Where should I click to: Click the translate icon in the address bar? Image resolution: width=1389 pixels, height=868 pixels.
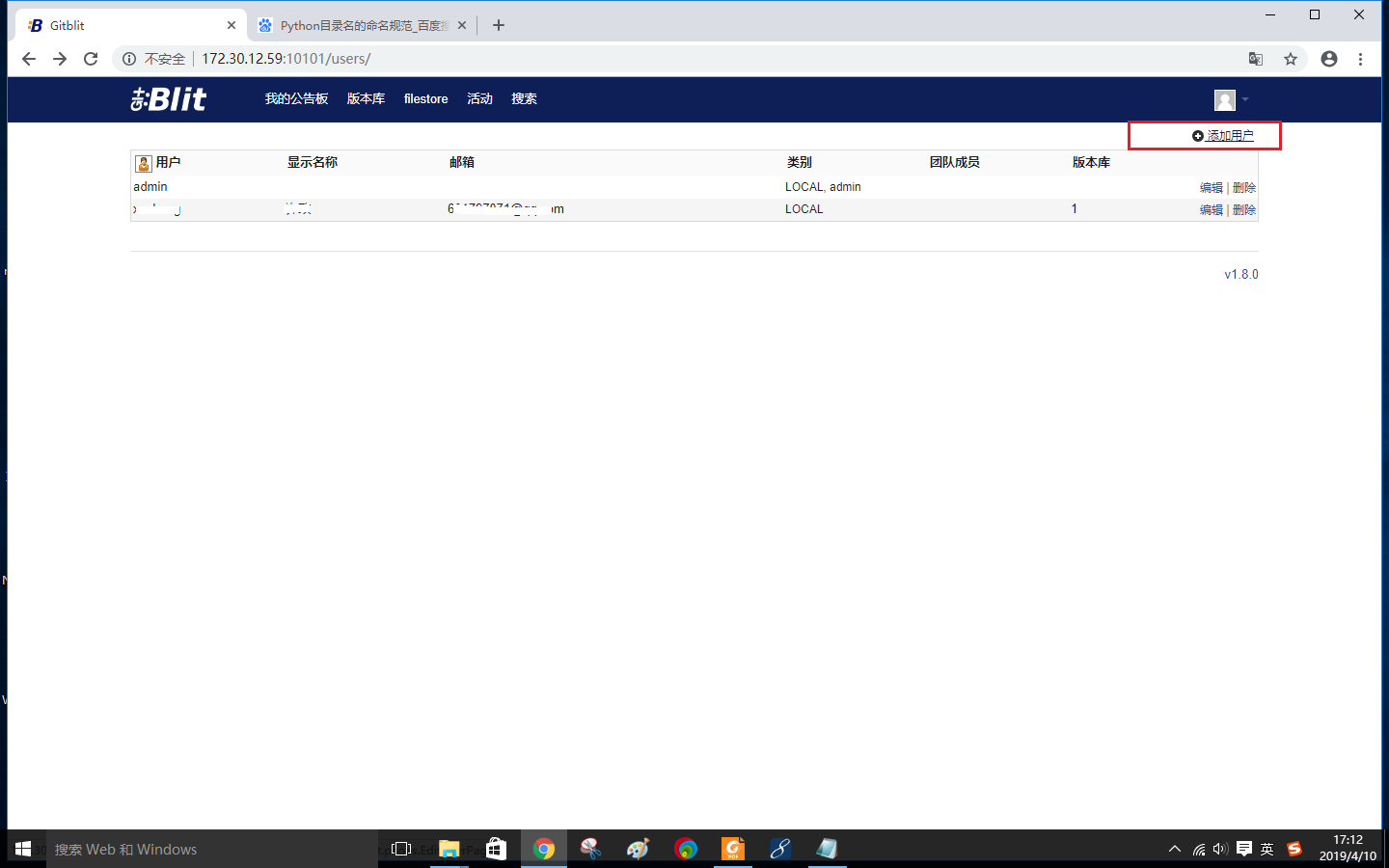[1255, 58]
